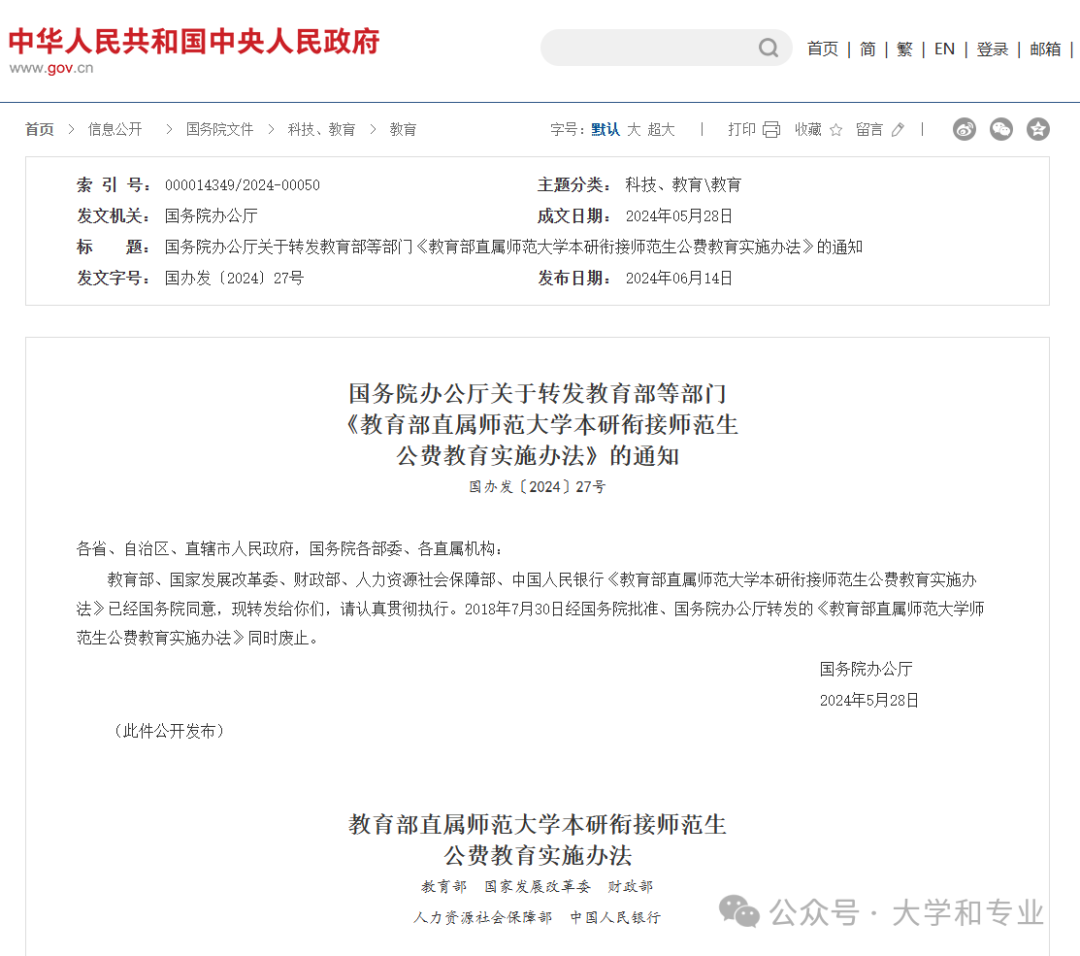
Task: Click the search magnifier icon
Action: (x=768, y=47)
